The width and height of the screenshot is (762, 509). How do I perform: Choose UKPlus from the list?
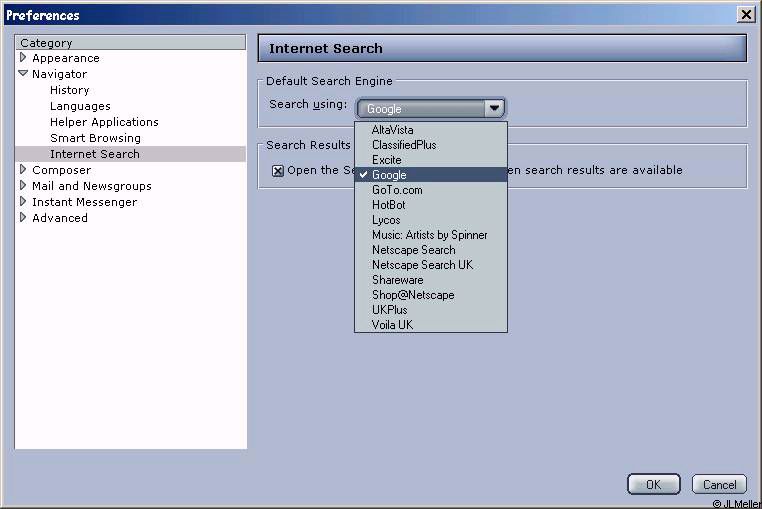point(431,310)
